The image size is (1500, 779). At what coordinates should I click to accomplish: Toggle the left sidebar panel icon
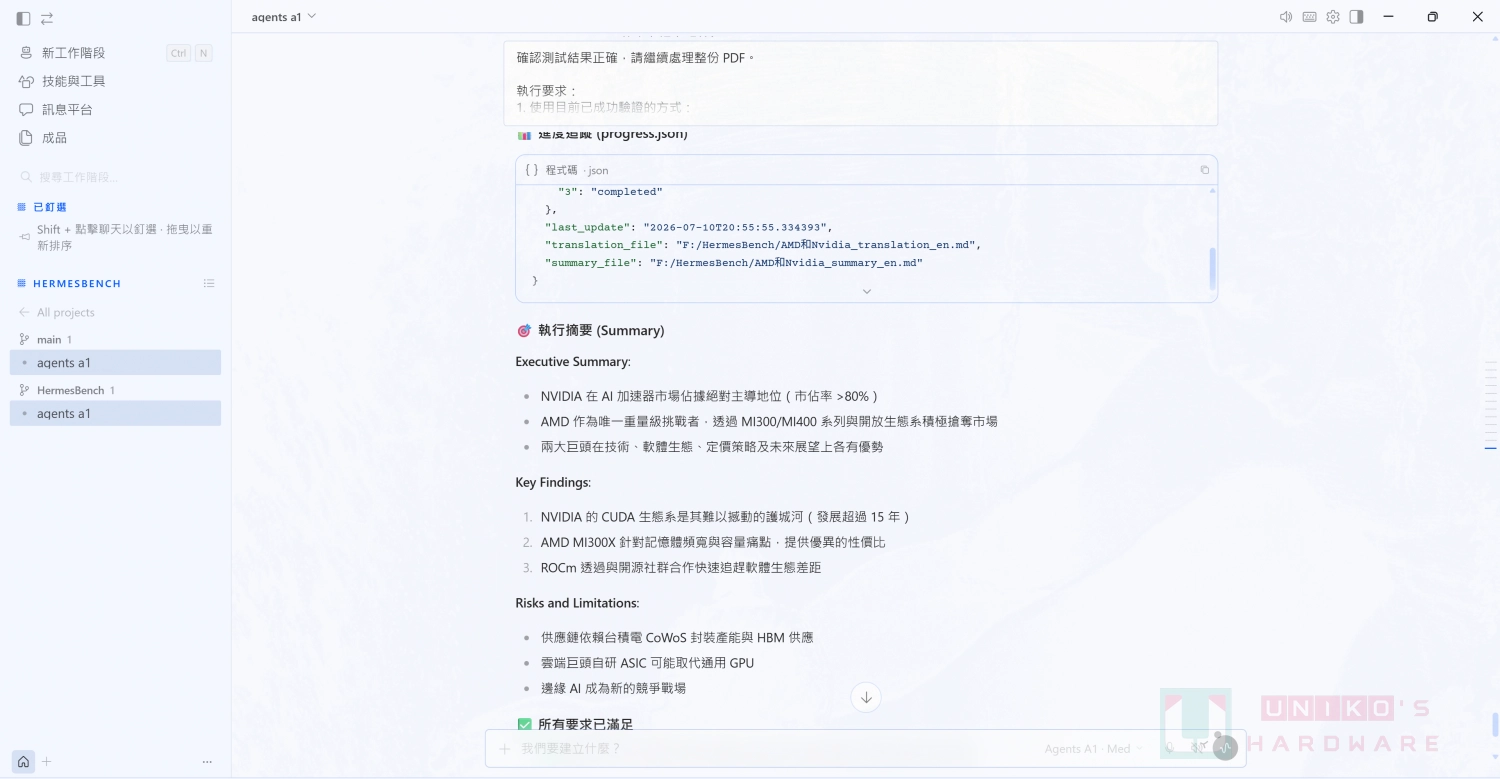(x=24, y=18)
